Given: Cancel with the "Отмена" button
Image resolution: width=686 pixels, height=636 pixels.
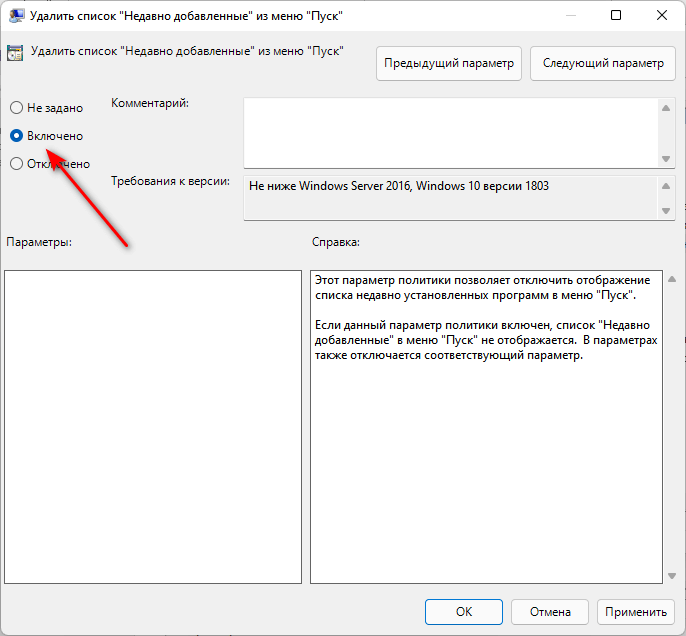Looking at the screenshot, I should pyautogui.click(x=550, y=612).
